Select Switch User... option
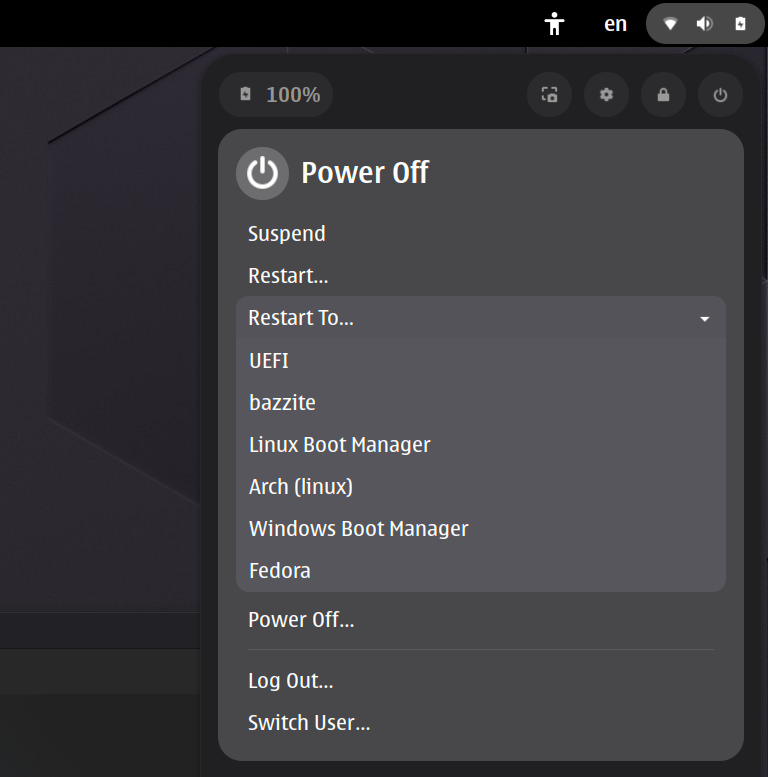The image size is (768, 777). [x=481, y=723]
